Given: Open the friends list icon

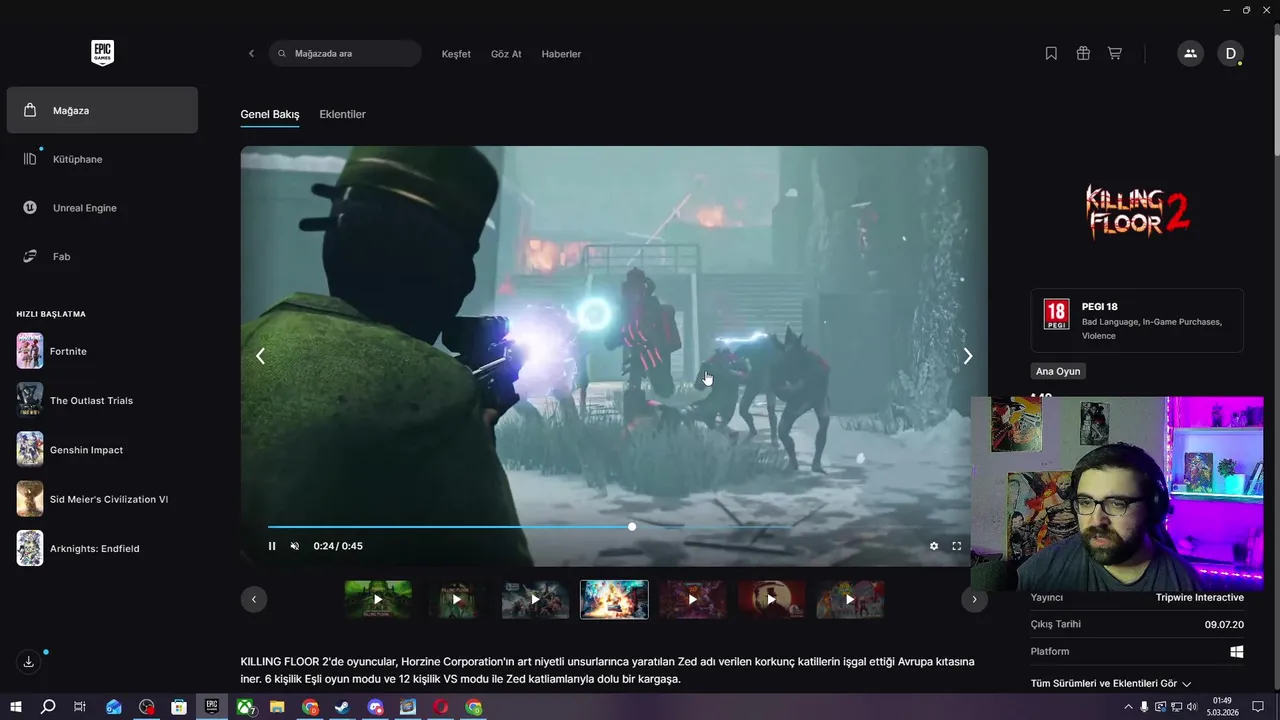Looking at the screenshot, I should click(x=1190, y=54).
